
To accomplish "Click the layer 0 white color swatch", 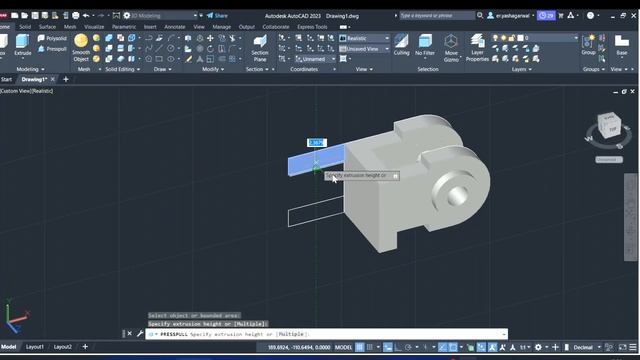I will point(520,38).
